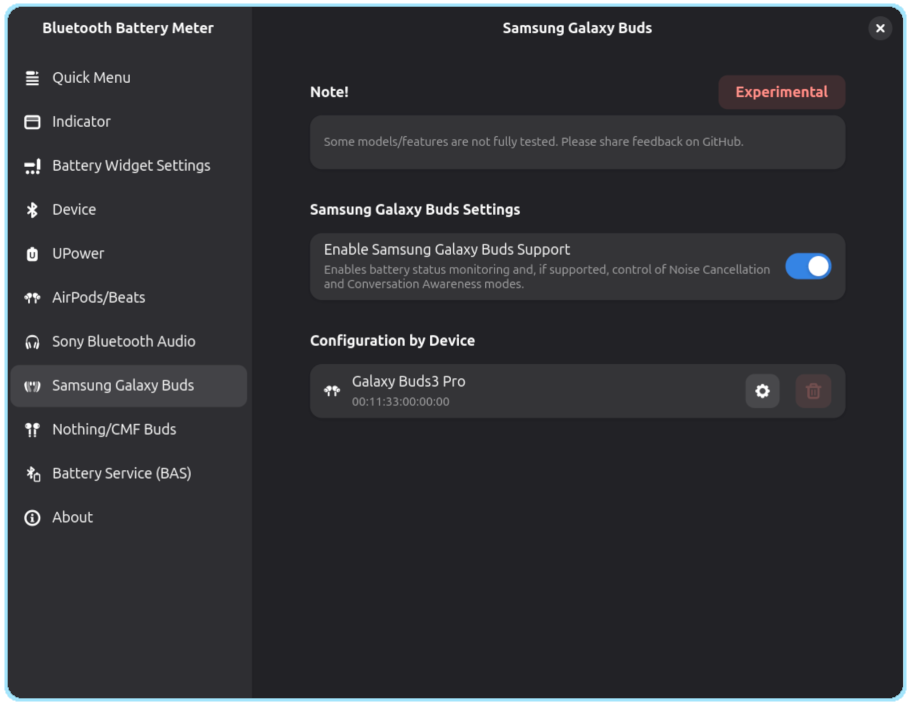
Task: Click the Battery Widget Settings icon
Action: 33,166
